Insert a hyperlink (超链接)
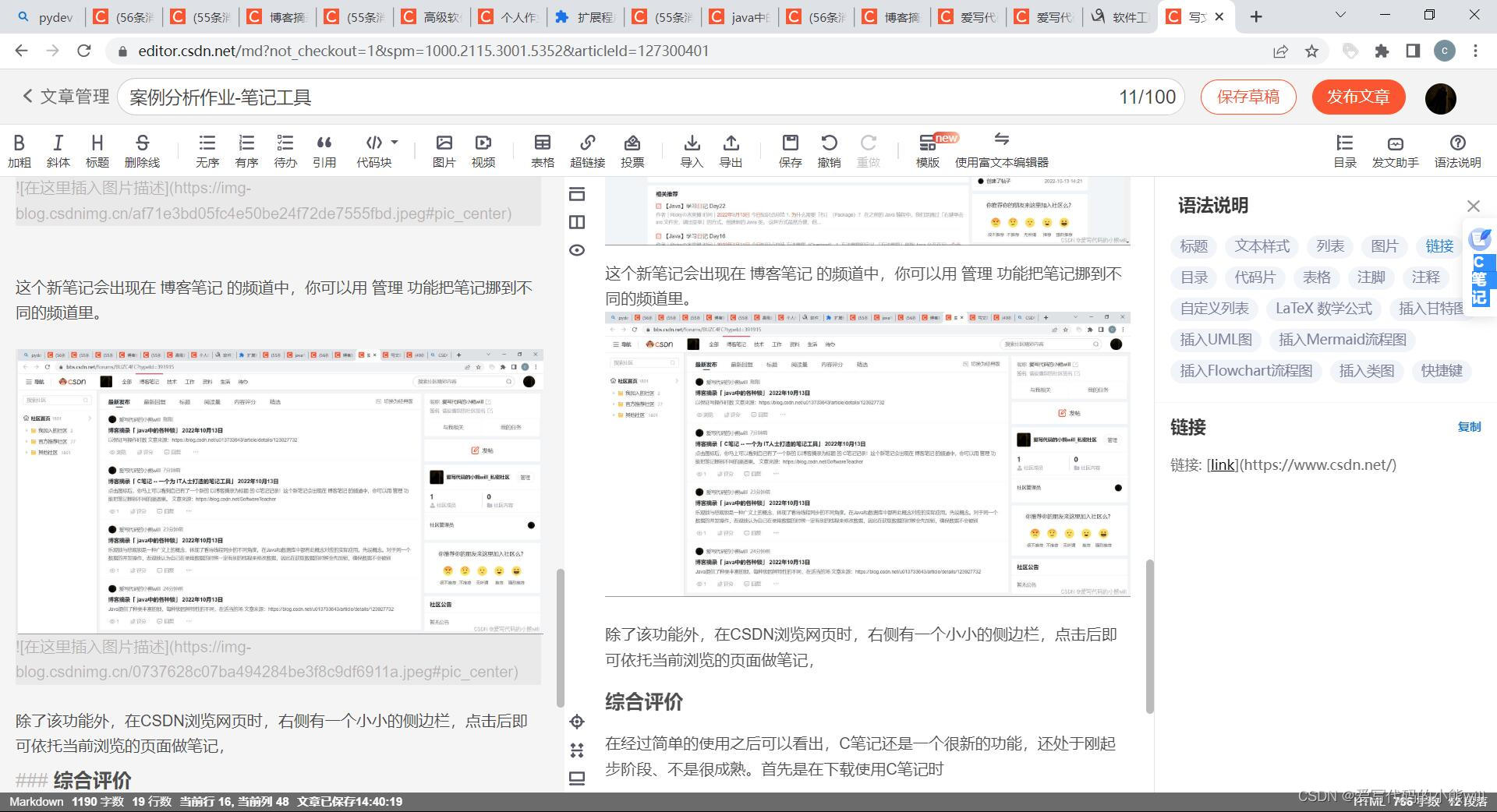Viewport: 1497px width, 812px height. [588, 150]
